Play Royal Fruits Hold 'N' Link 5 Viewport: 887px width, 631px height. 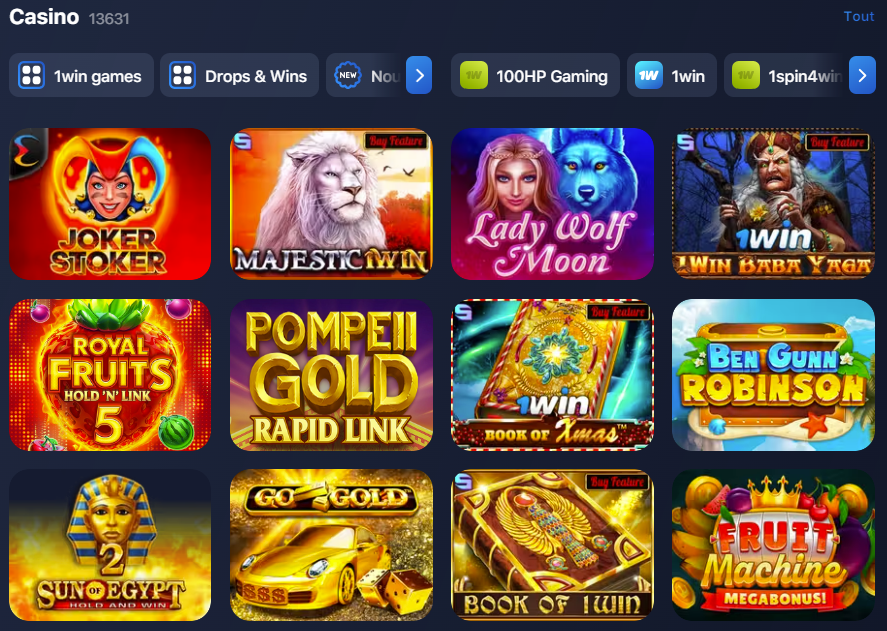(110, 375)
